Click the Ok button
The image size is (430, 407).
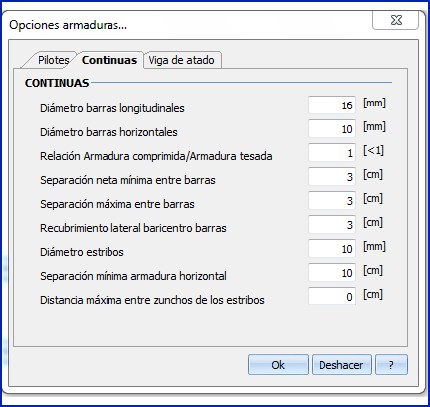point(278,365)
